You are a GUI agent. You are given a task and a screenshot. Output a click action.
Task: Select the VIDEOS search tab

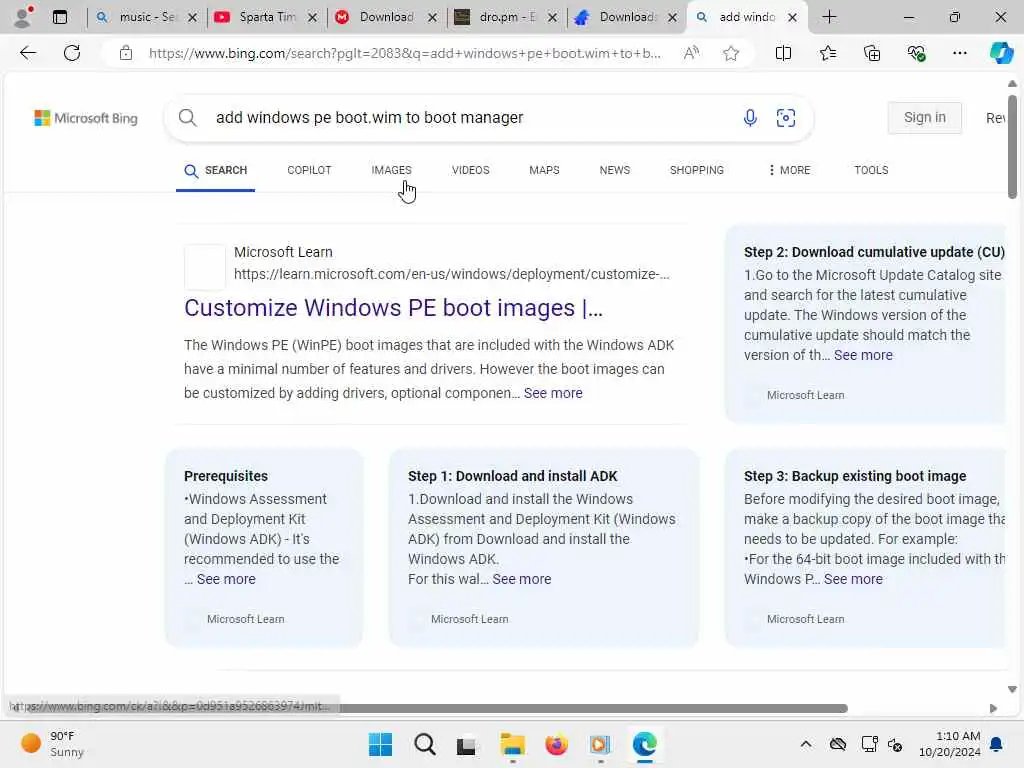click(x=470, y=170)
